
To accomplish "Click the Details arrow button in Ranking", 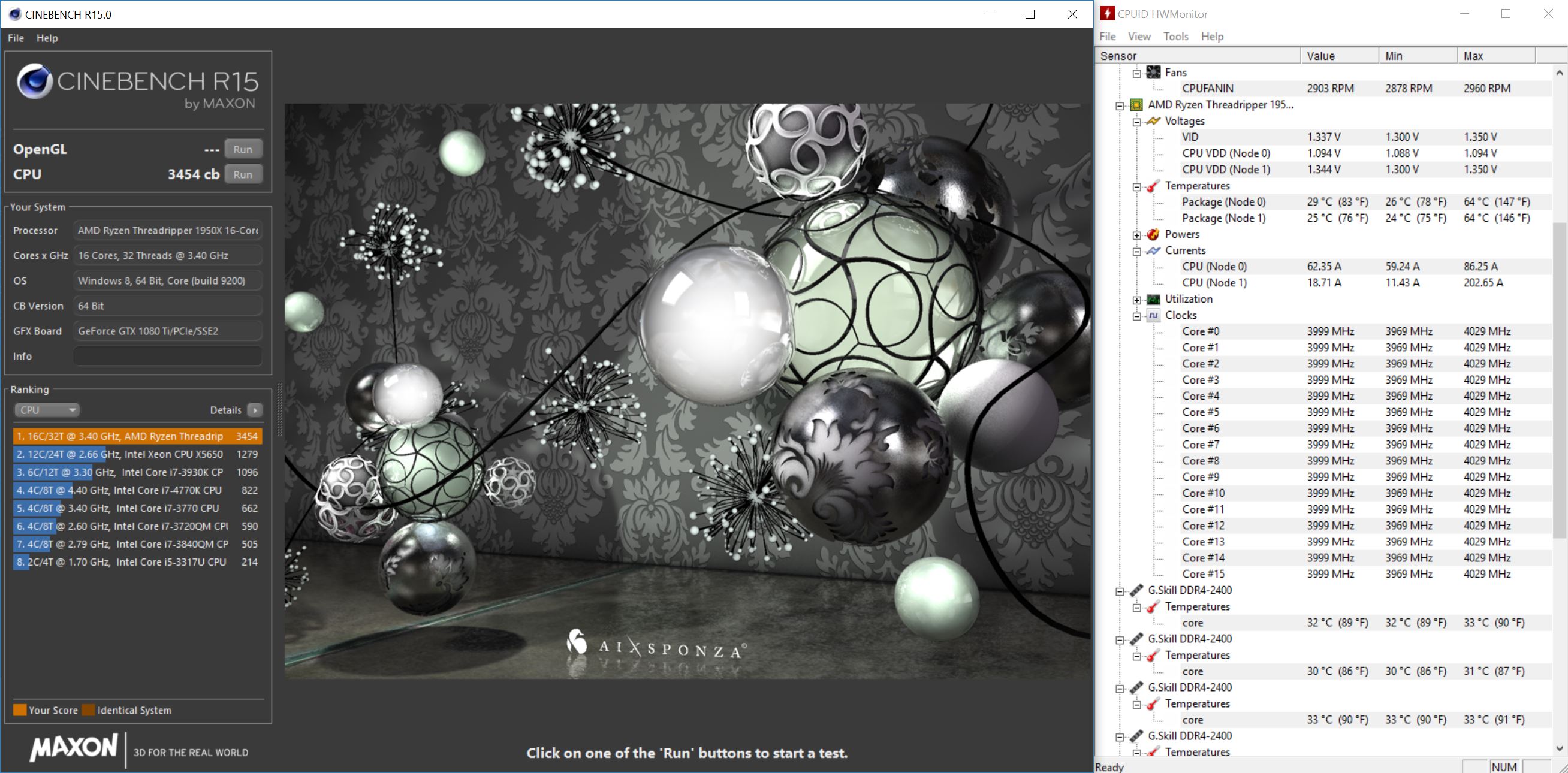I will tap(256, 410).
